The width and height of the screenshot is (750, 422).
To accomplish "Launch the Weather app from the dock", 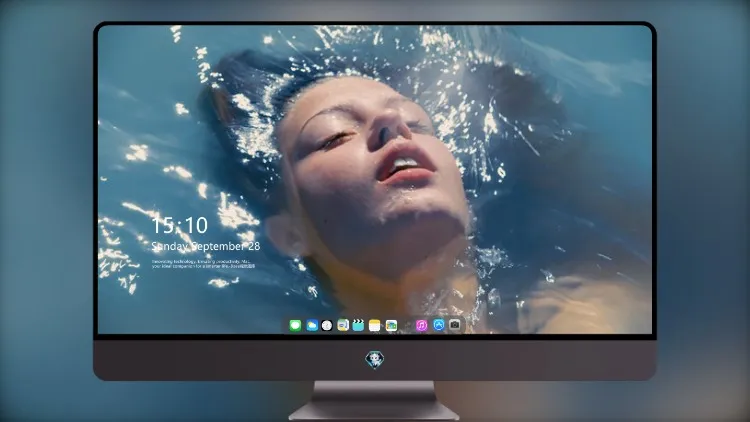I will [311, 325].
